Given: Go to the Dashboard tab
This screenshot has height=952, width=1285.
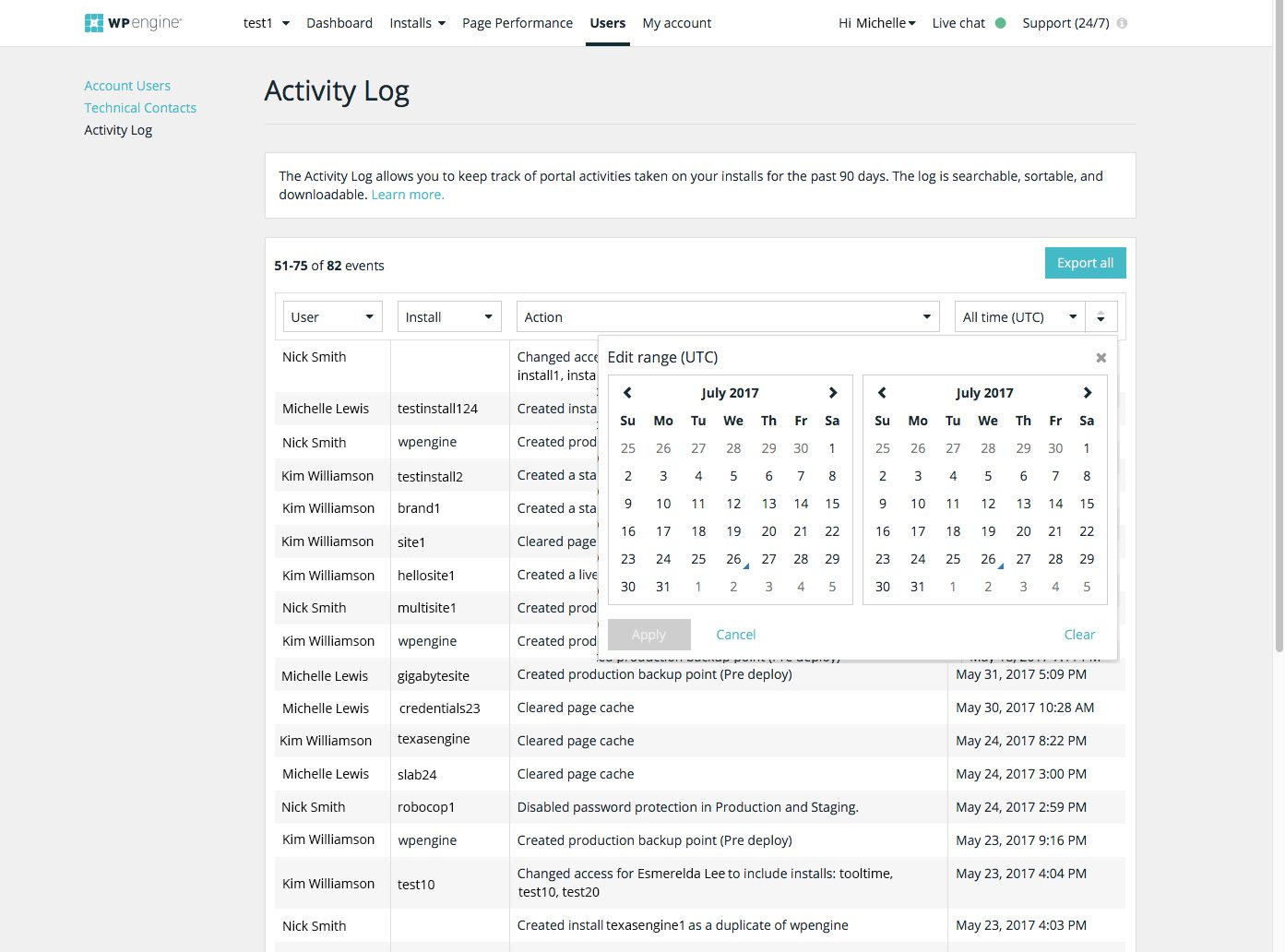Looking at the screenshot, I should click(x=339, y=23).
